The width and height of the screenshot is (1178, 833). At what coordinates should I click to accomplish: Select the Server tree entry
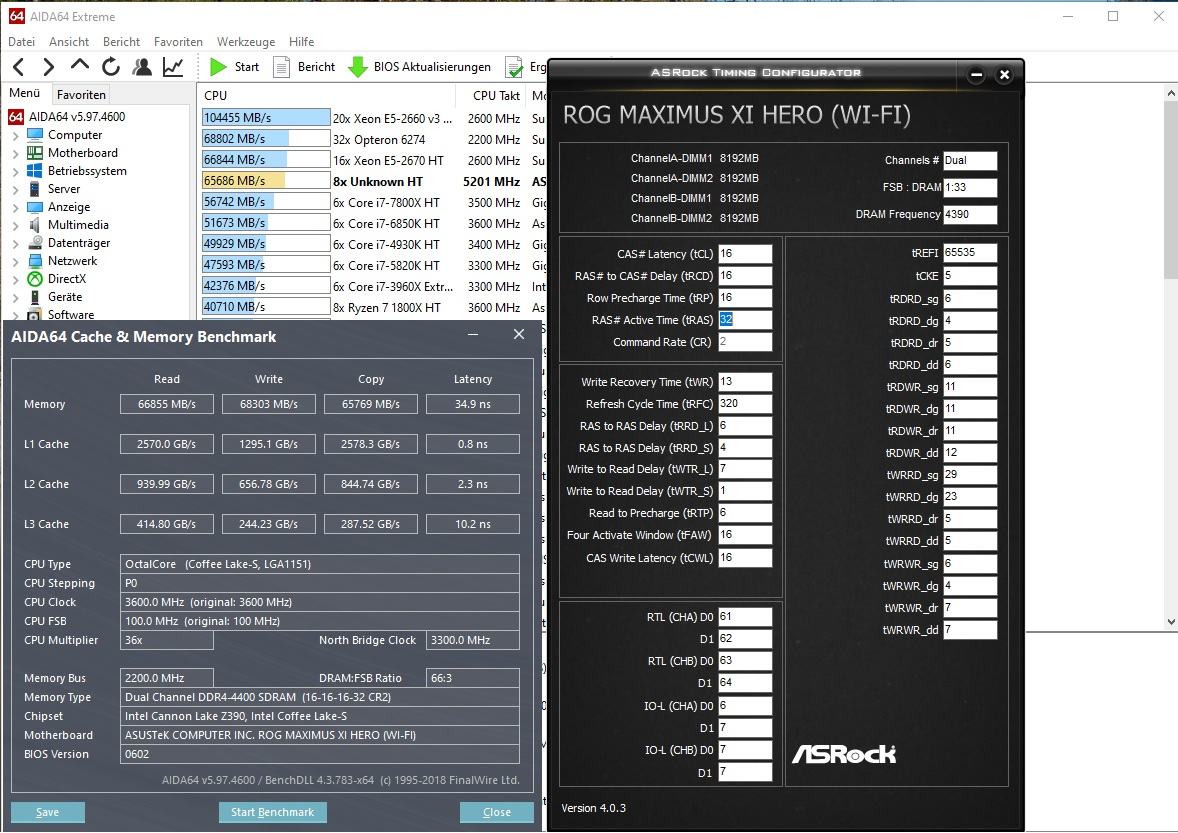[x=64, y=189]
